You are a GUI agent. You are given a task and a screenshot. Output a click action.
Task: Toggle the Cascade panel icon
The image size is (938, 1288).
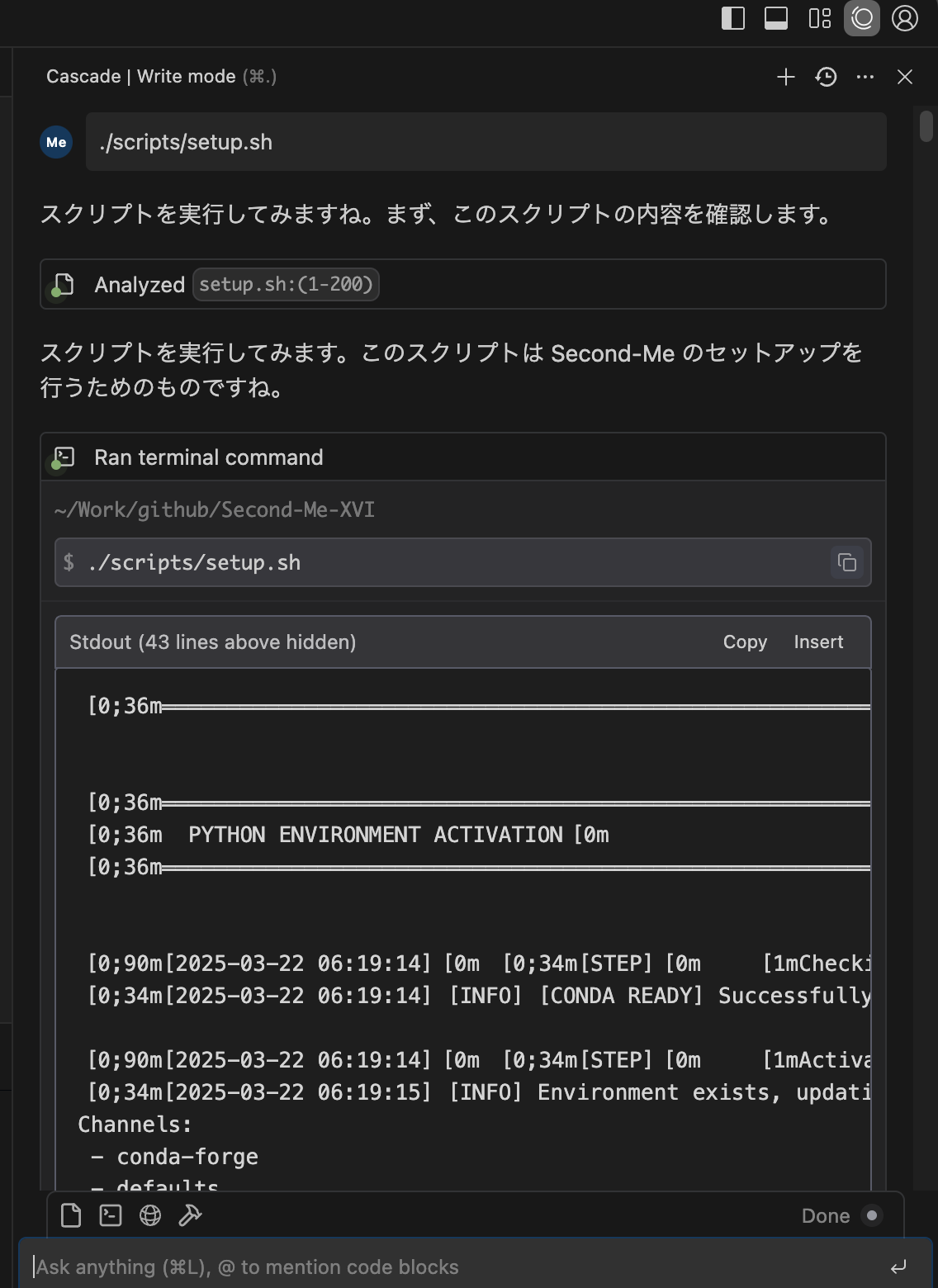862,18
